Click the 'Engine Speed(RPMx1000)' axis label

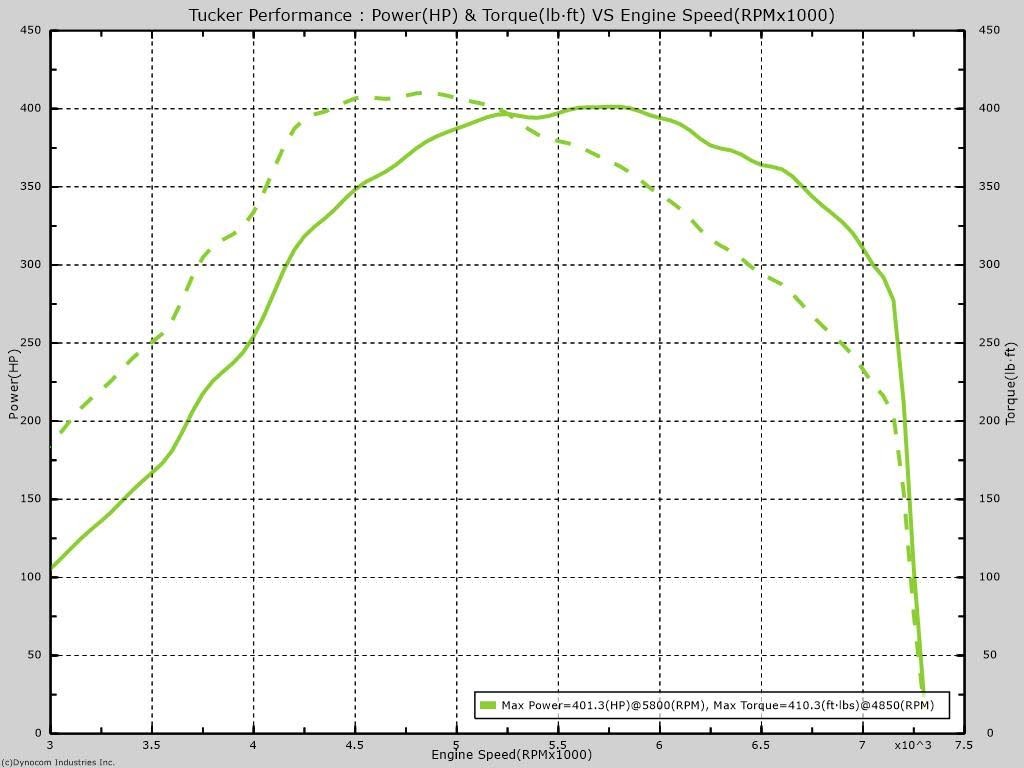(511, 755)
